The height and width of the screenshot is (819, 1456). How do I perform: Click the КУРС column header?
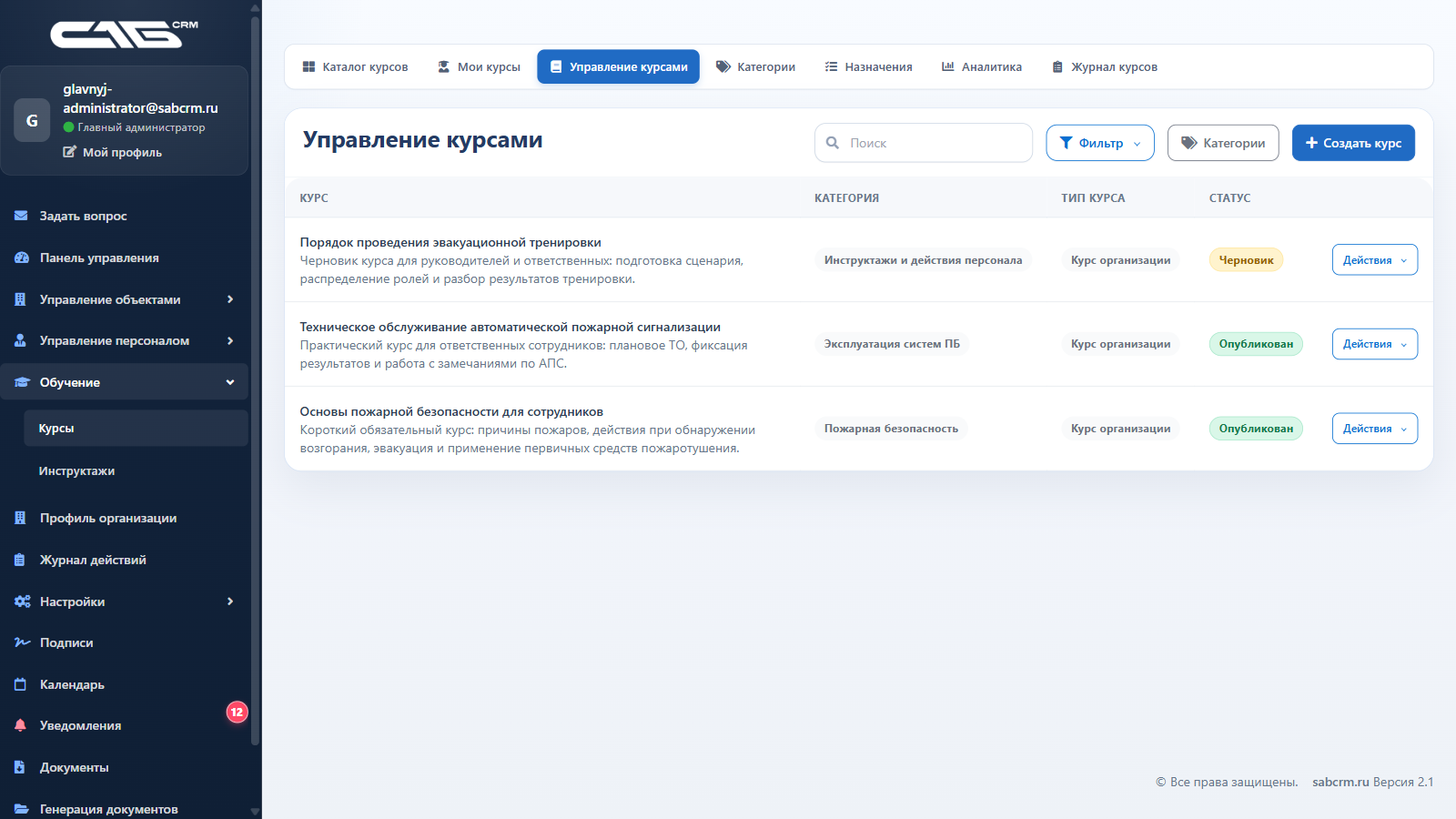314,197
